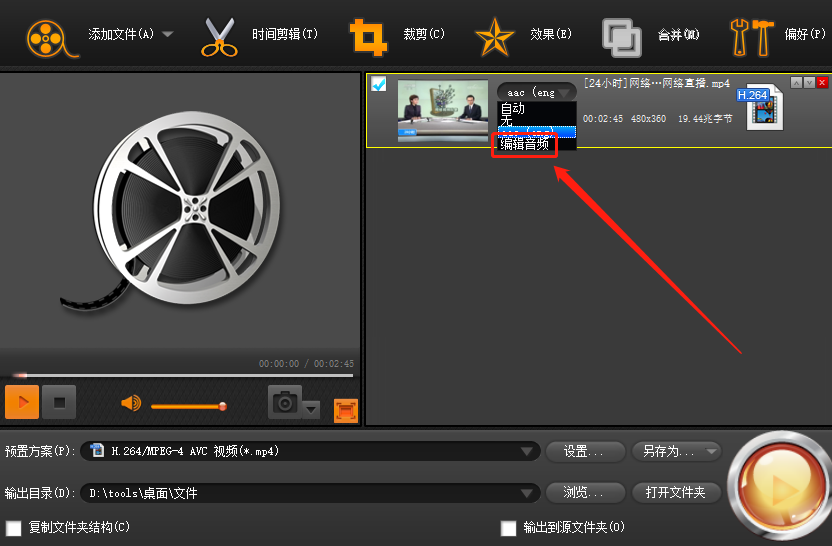832x546 pixels.
Task: Start conversion with big orange round button
Action: (780, 488)
